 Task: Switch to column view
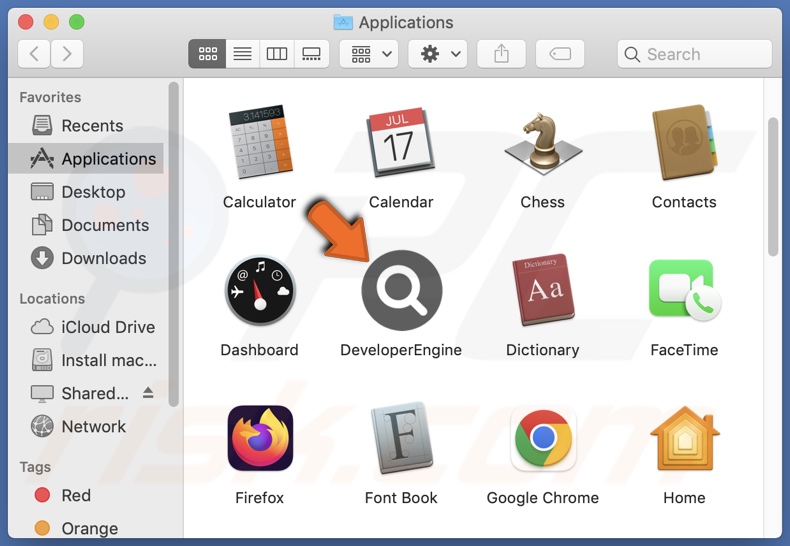(277, 53)
